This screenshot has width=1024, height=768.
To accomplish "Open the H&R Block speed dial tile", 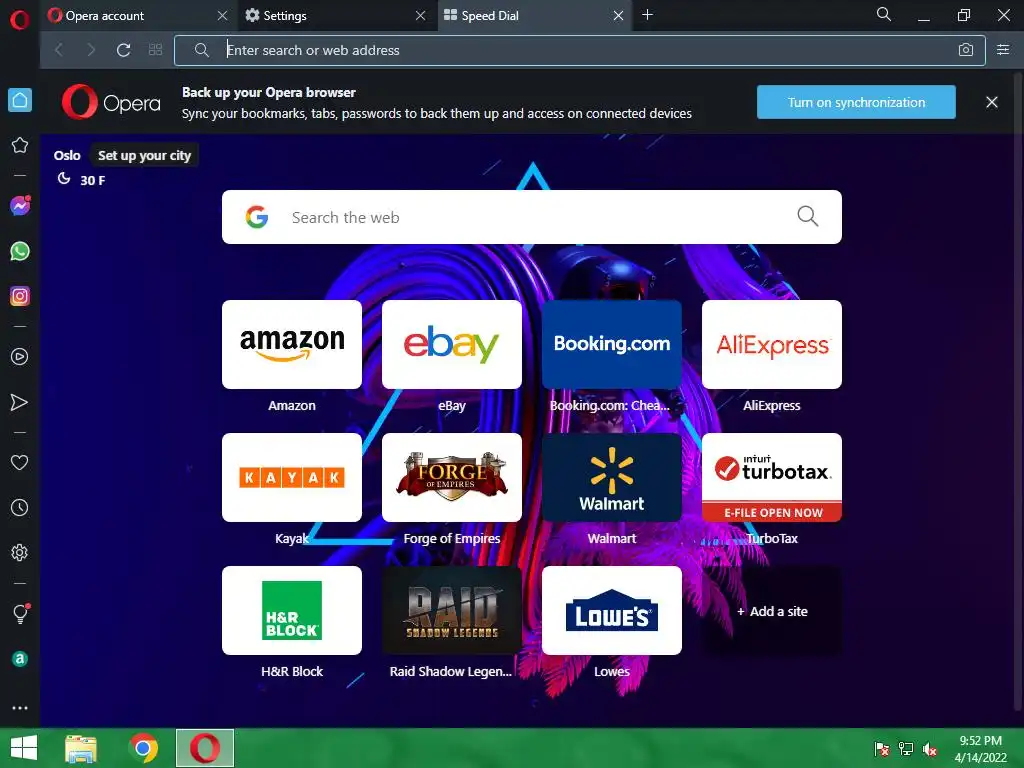I will coord(292,611).
